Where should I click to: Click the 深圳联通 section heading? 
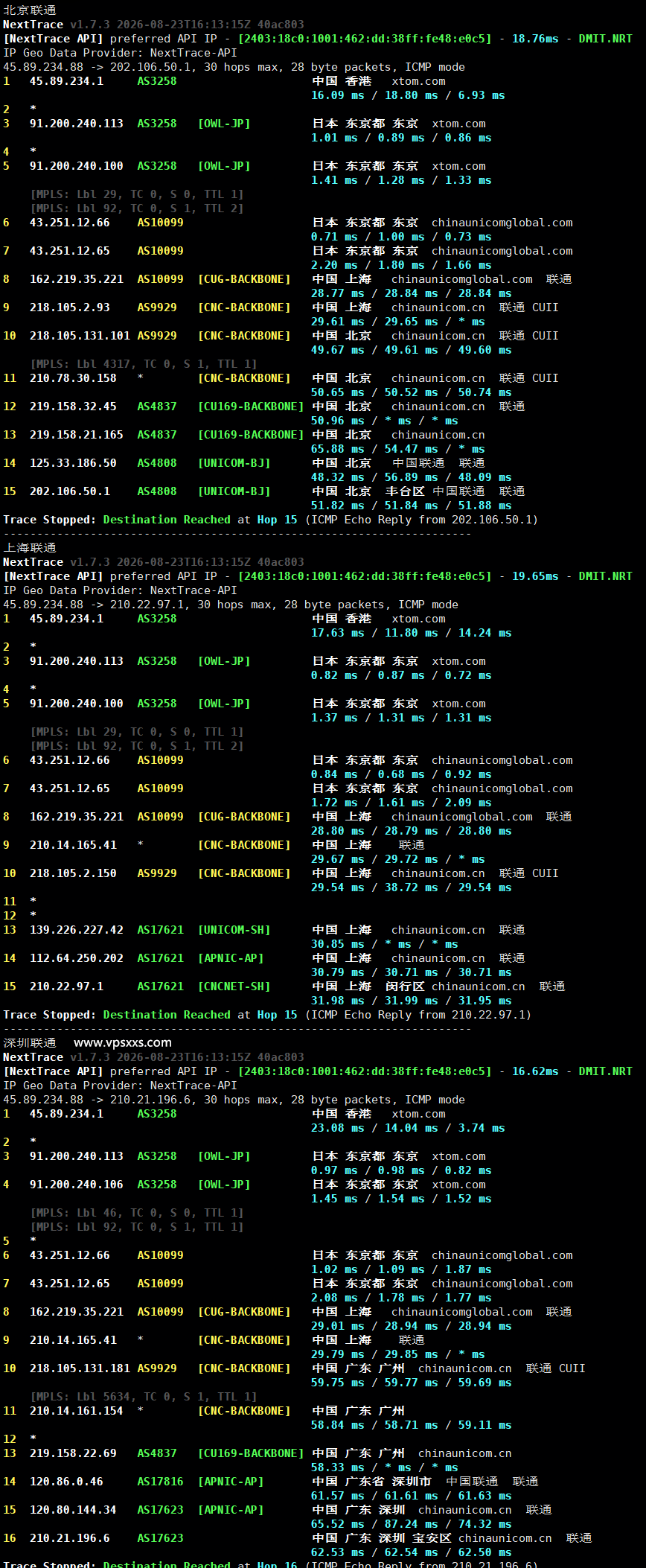(30, 1043)
